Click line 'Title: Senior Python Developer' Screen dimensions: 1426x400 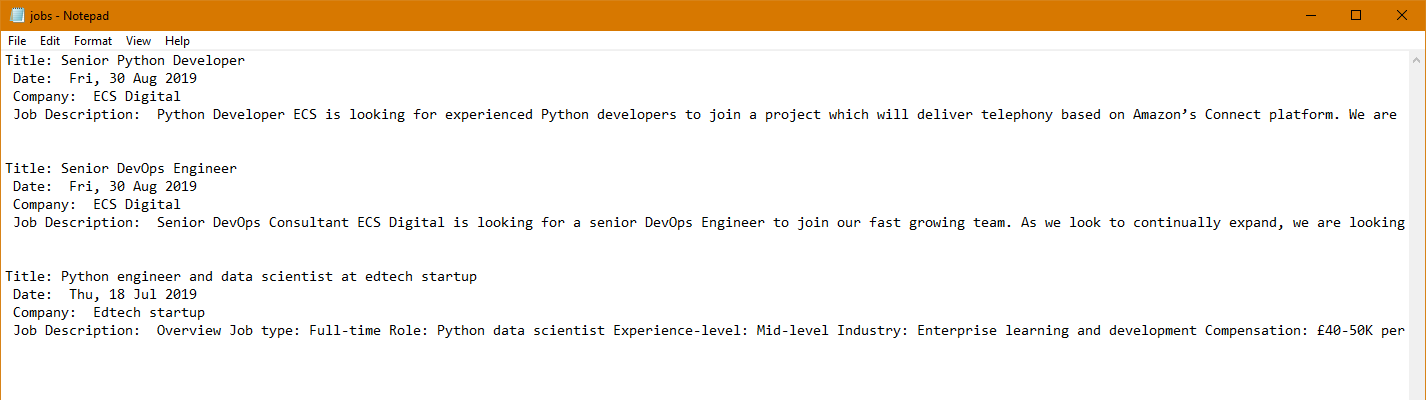[125, 61]
